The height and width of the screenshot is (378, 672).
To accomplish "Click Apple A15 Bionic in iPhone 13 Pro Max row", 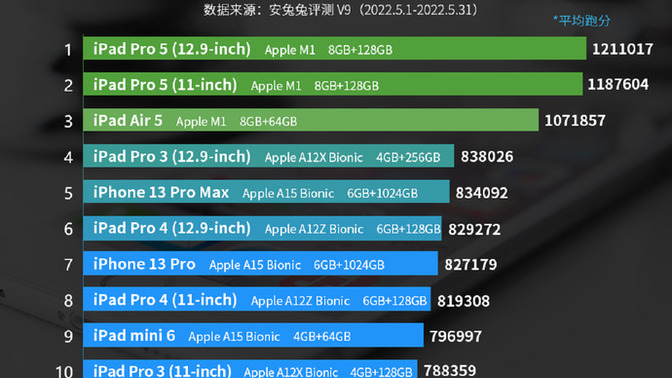I will [288, 194].
